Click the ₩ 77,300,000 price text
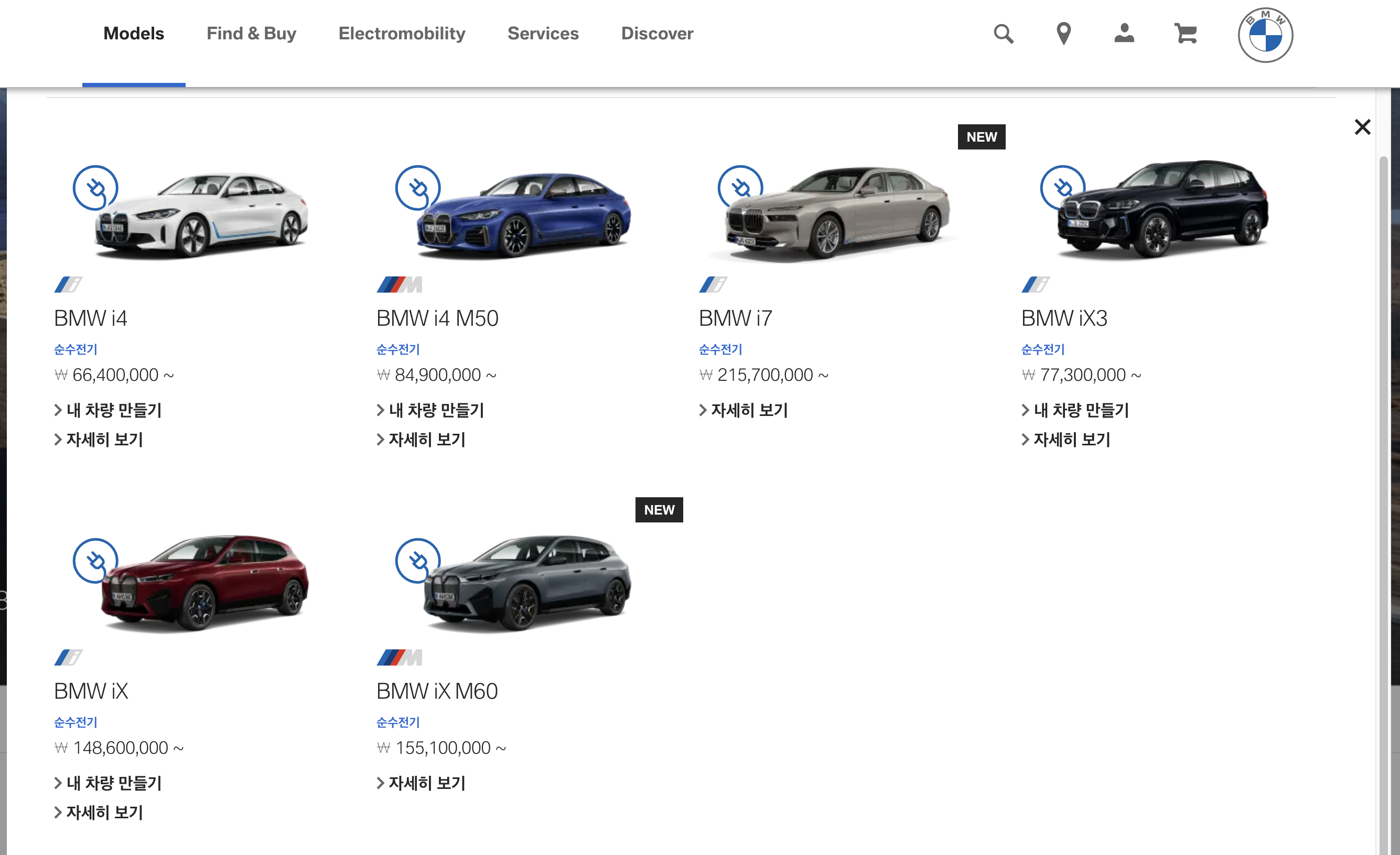 pyautogui.click(x=1081, y=375)
